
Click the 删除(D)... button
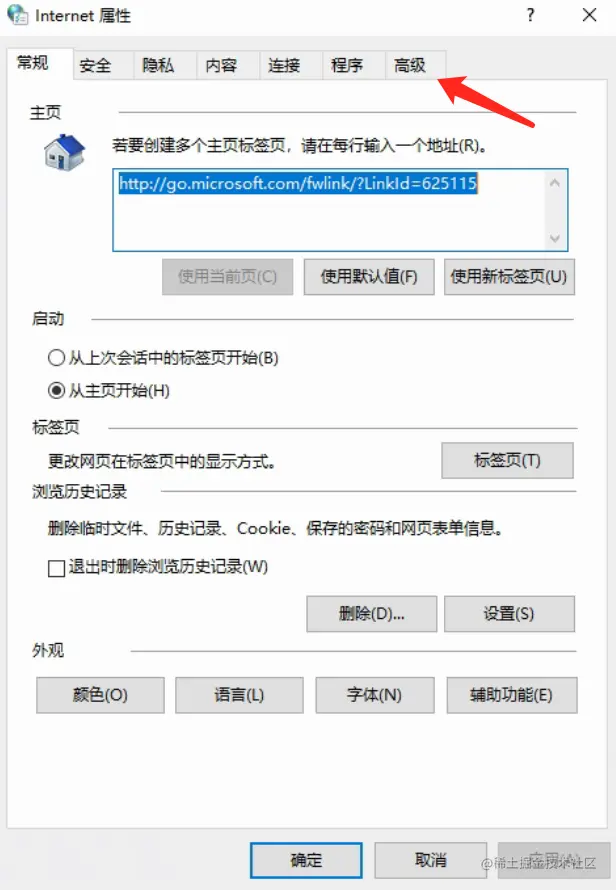(x=371, y=614)
